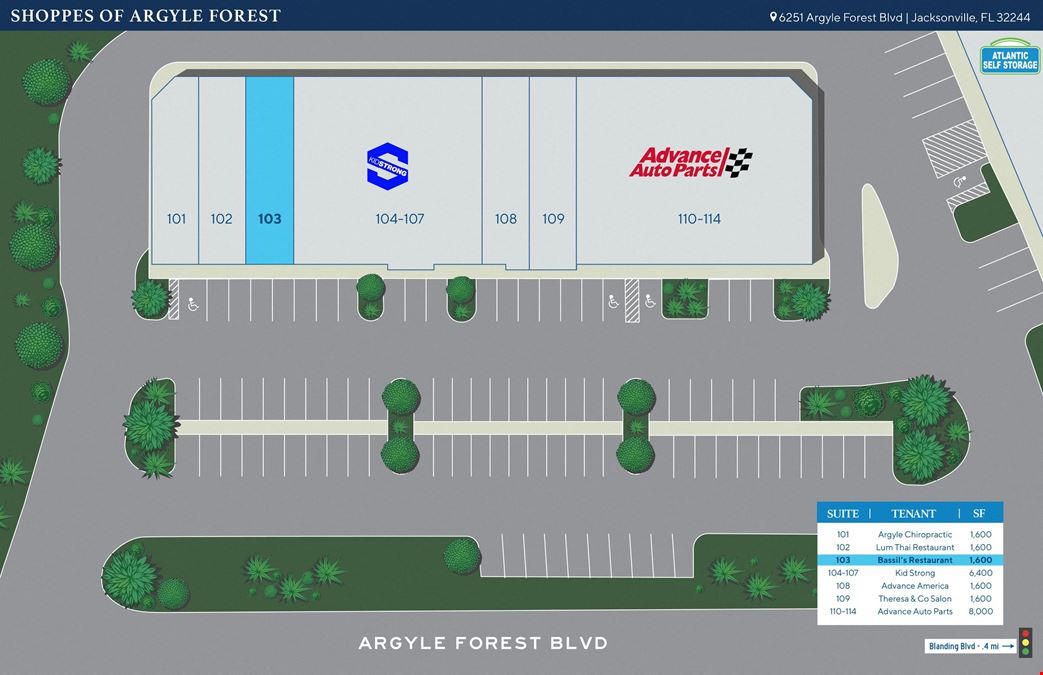The height and width of the screenshot is (675, 1043).
Task: Click the Kid Strong logo on the building
Action: coord(387,166)
